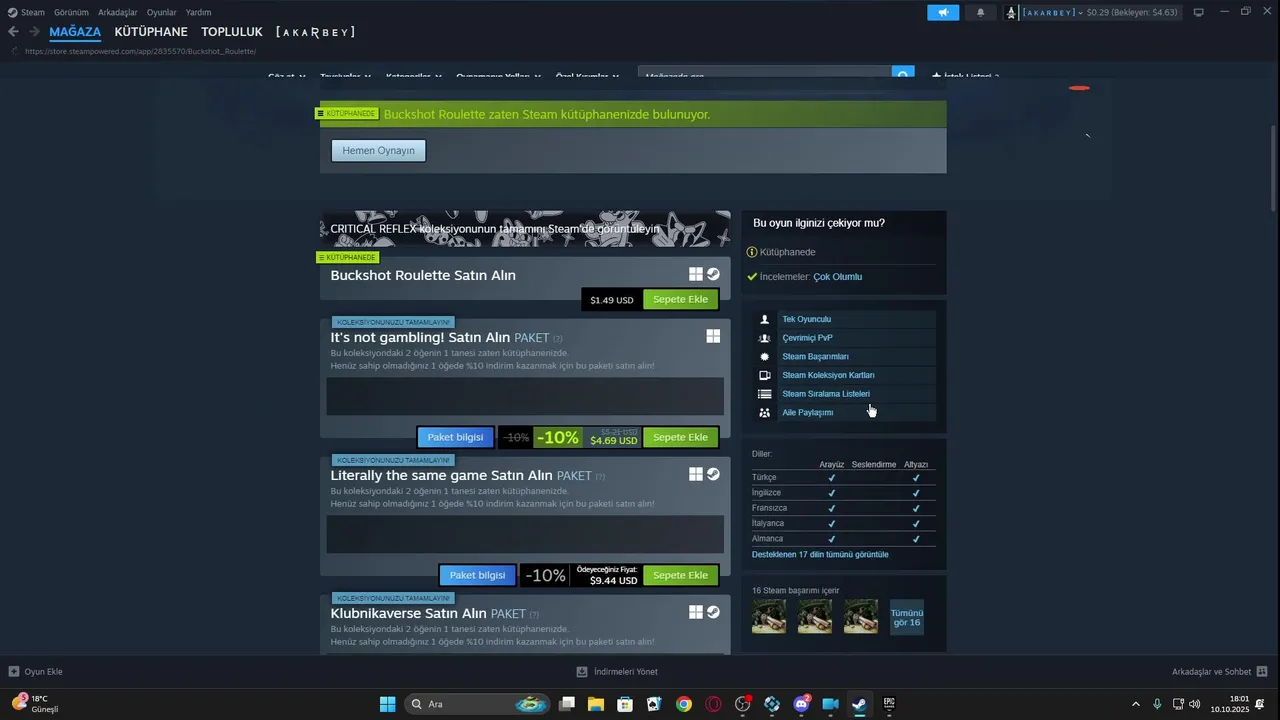Add $9.44 Literally the same game package to cart
The width and height of the screenshot is (1280, 720).
(680, 575)
